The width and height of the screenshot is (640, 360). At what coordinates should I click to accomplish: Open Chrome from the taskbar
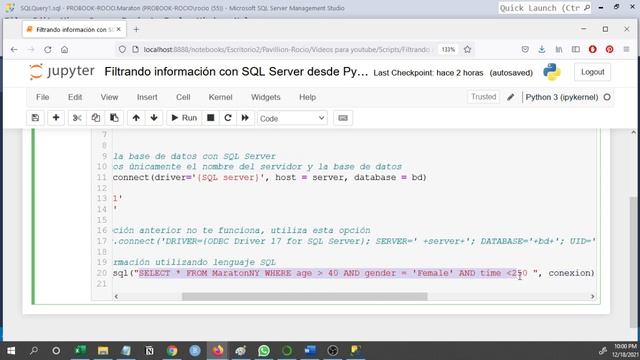coord(172,350)
